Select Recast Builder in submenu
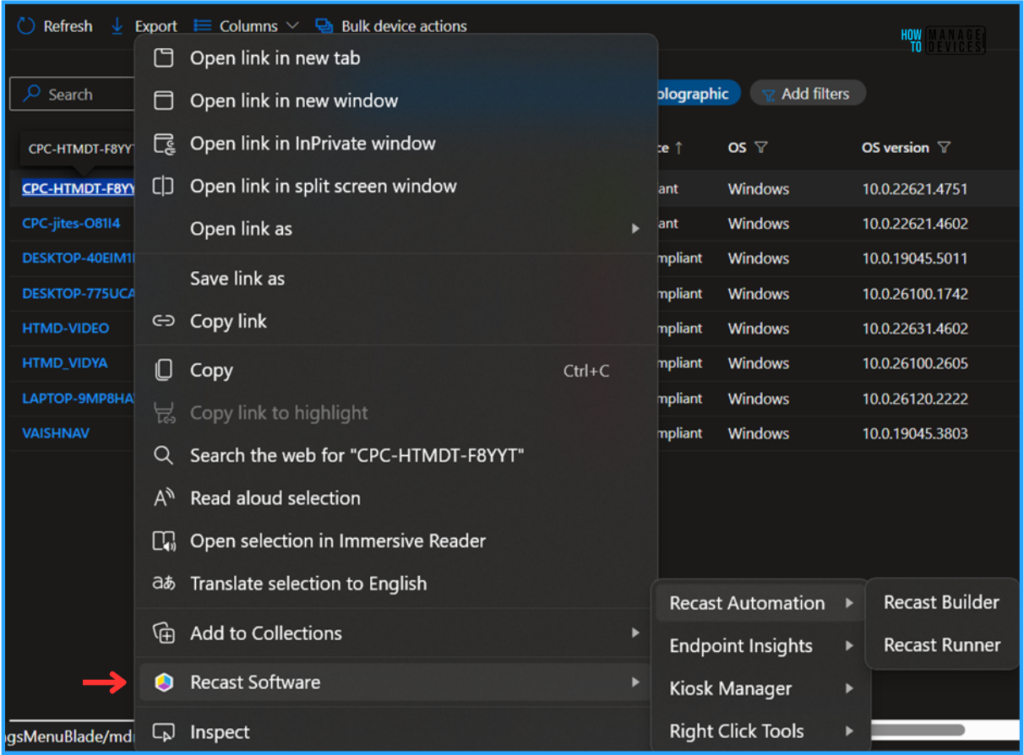 (x=941, y=602)
